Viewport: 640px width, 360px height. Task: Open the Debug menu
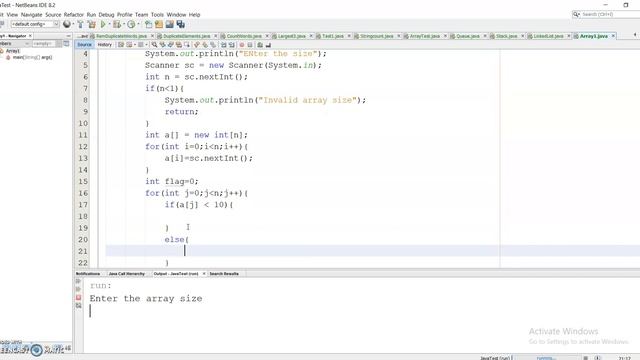pos(106,15)
